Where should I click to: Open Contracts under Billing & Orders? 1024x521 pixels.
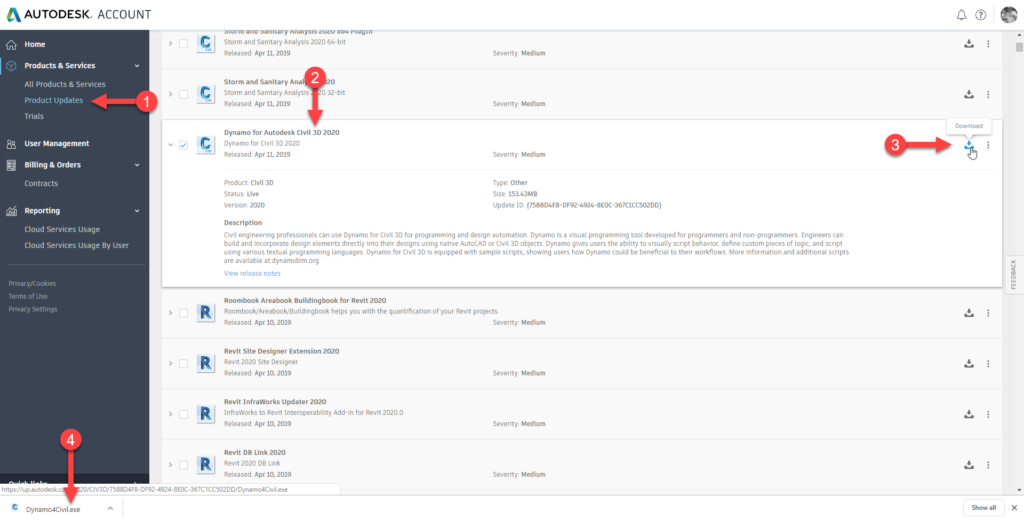coord(41,183)
